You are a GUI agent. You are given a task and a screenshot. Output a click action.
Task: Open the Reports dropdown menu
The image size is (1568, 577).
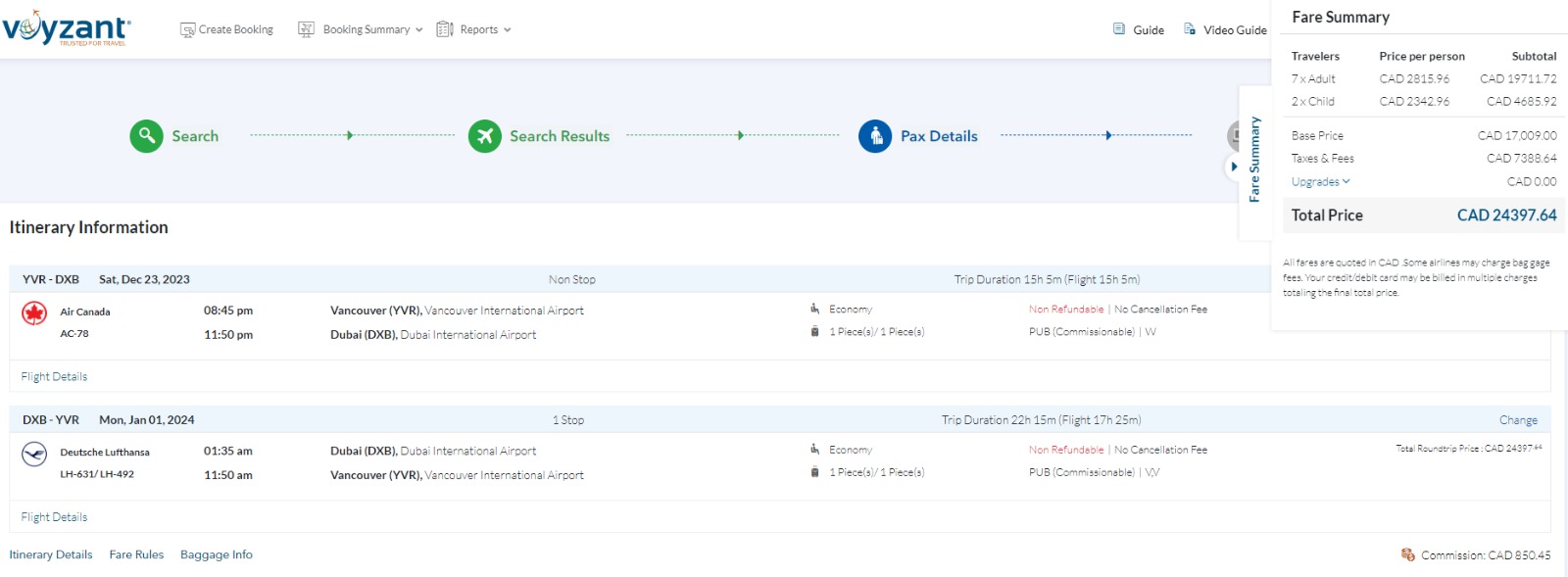pos(474,29)
